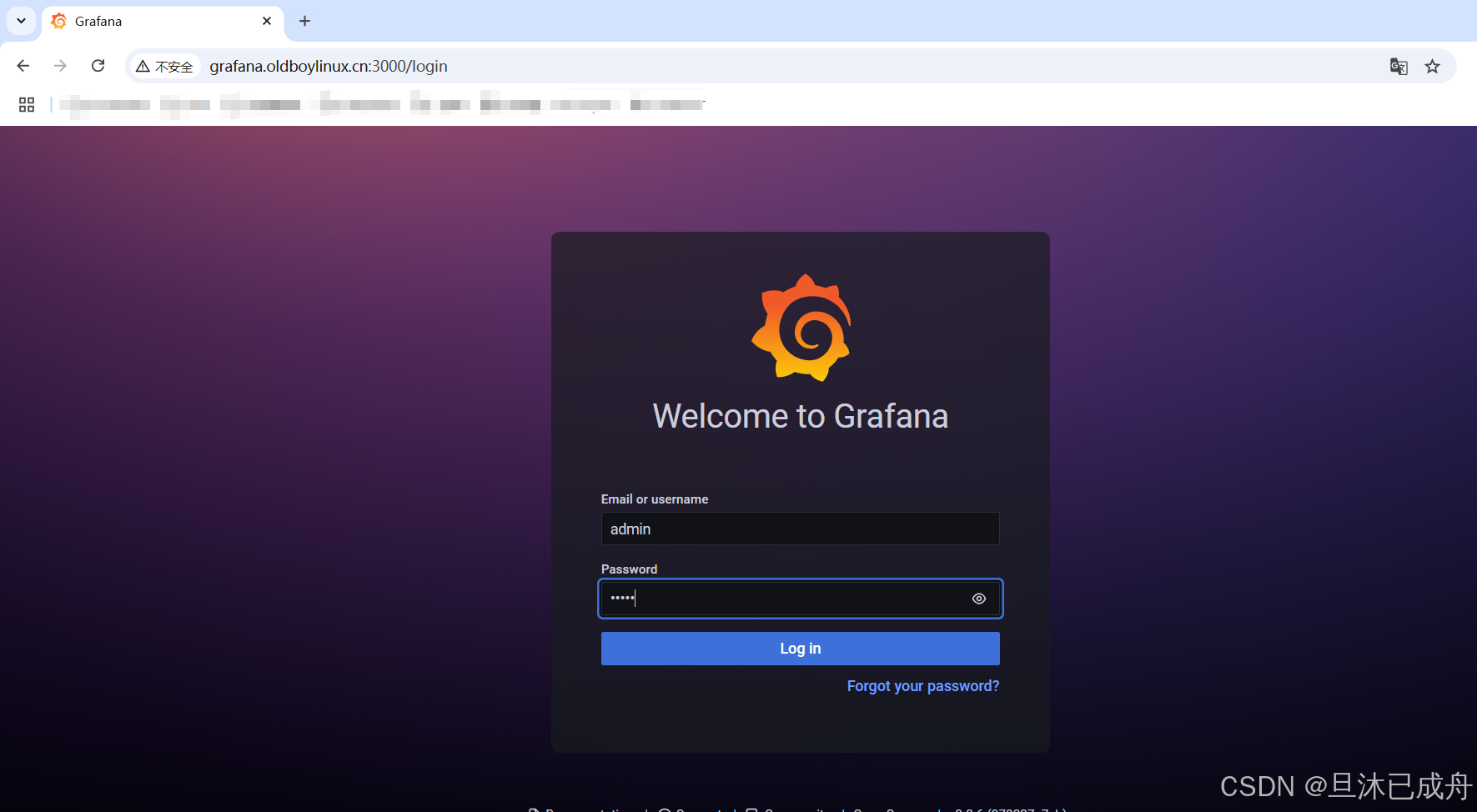Click the not secure warning badge
This screenshot has height=812, width=1477.
pyautogui.click(x=165, y=67)
